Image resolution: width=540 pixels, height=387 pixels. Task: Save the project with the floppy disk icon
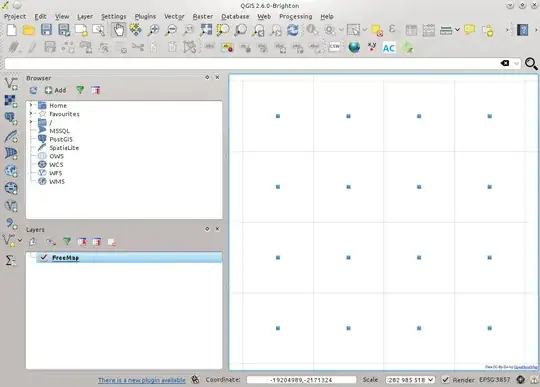coord(46,30)
